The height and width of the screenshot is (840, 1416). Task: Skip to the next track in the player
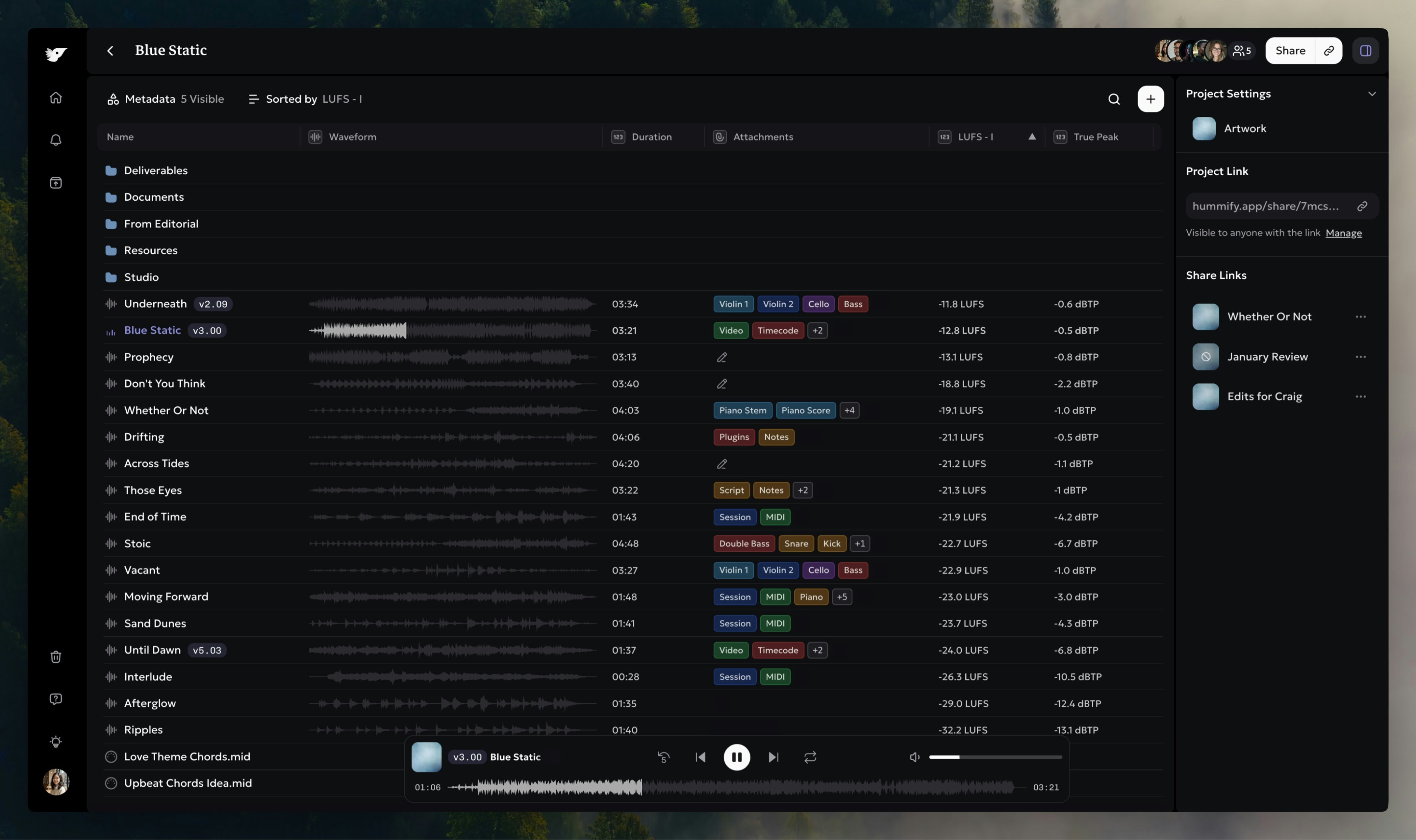(x=773, y=757)
